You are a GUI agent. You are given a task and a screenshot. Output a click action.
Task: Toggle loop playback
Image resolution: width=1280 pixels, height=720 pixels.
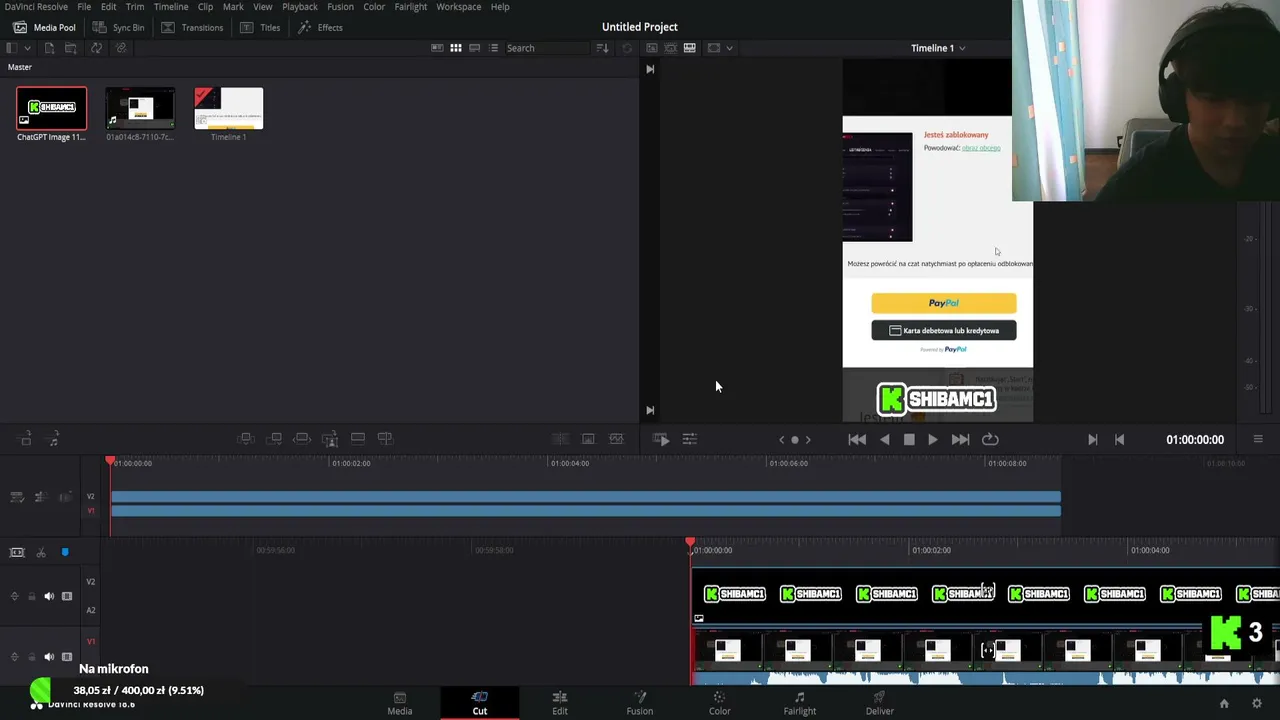tap(990, 439)
